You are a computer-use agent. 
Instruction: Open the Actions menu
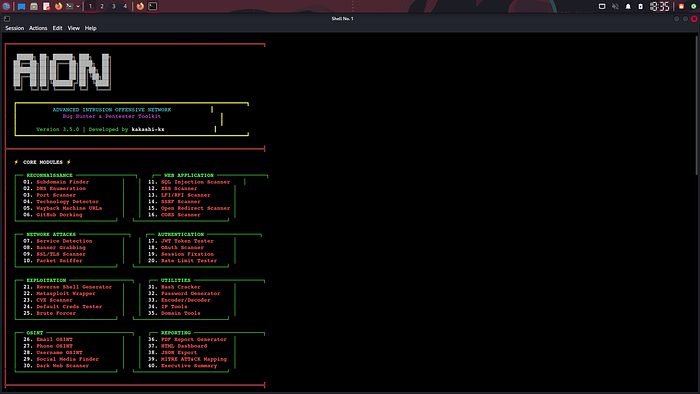(x=38, y=28)
